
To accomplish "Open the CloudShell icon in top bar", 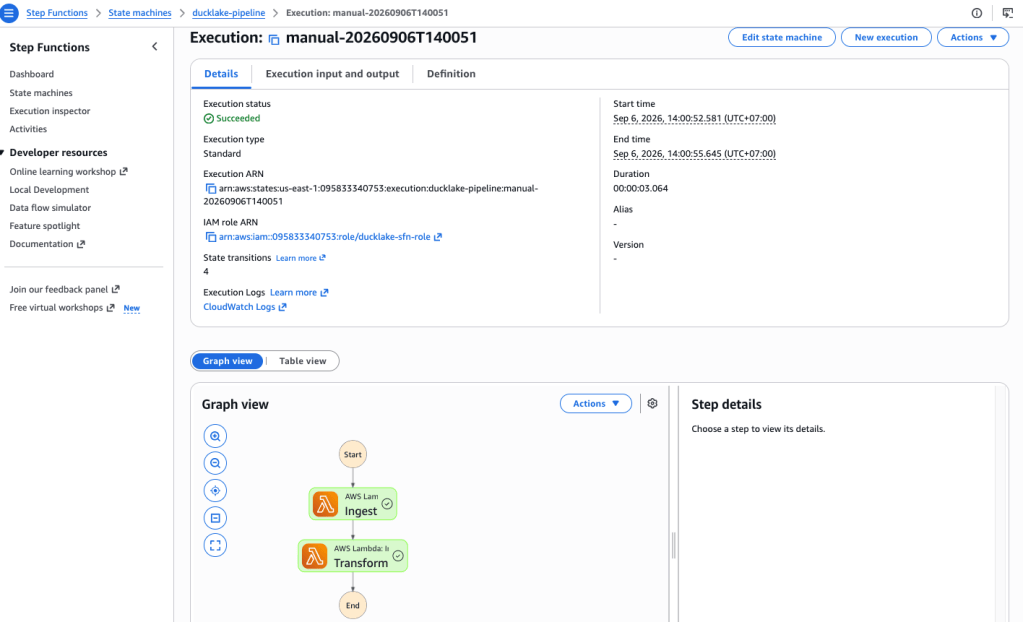I will [1007, 13].
